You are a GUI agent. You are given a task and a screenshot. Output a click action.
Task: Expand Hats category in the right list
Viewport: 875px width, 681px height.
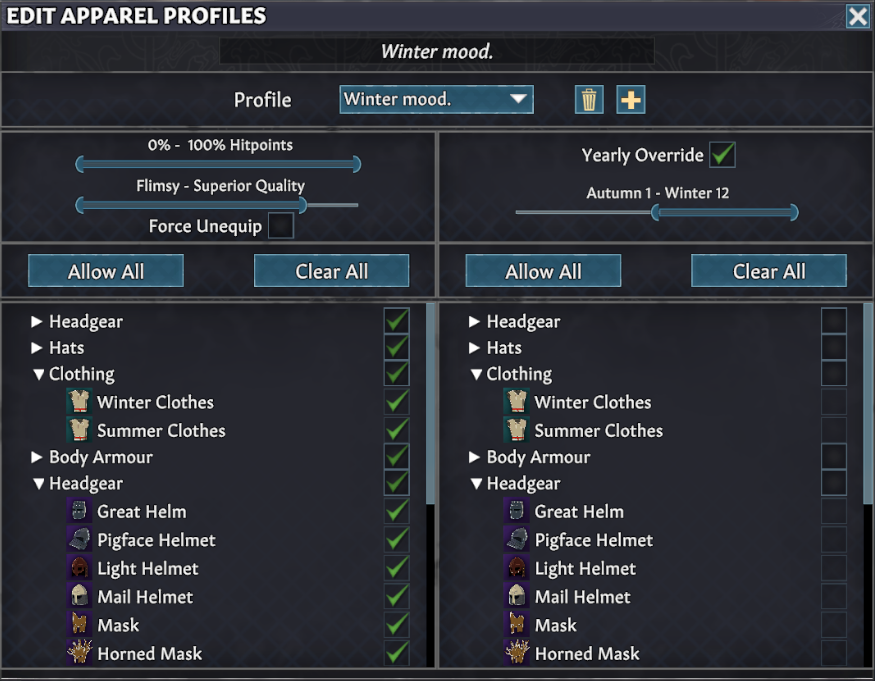(x=475, y=348)
